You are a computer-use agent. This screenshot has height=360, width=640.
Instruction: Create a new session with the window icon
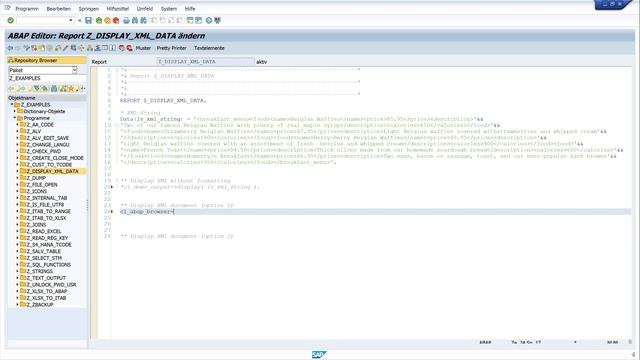pos(190,20)
